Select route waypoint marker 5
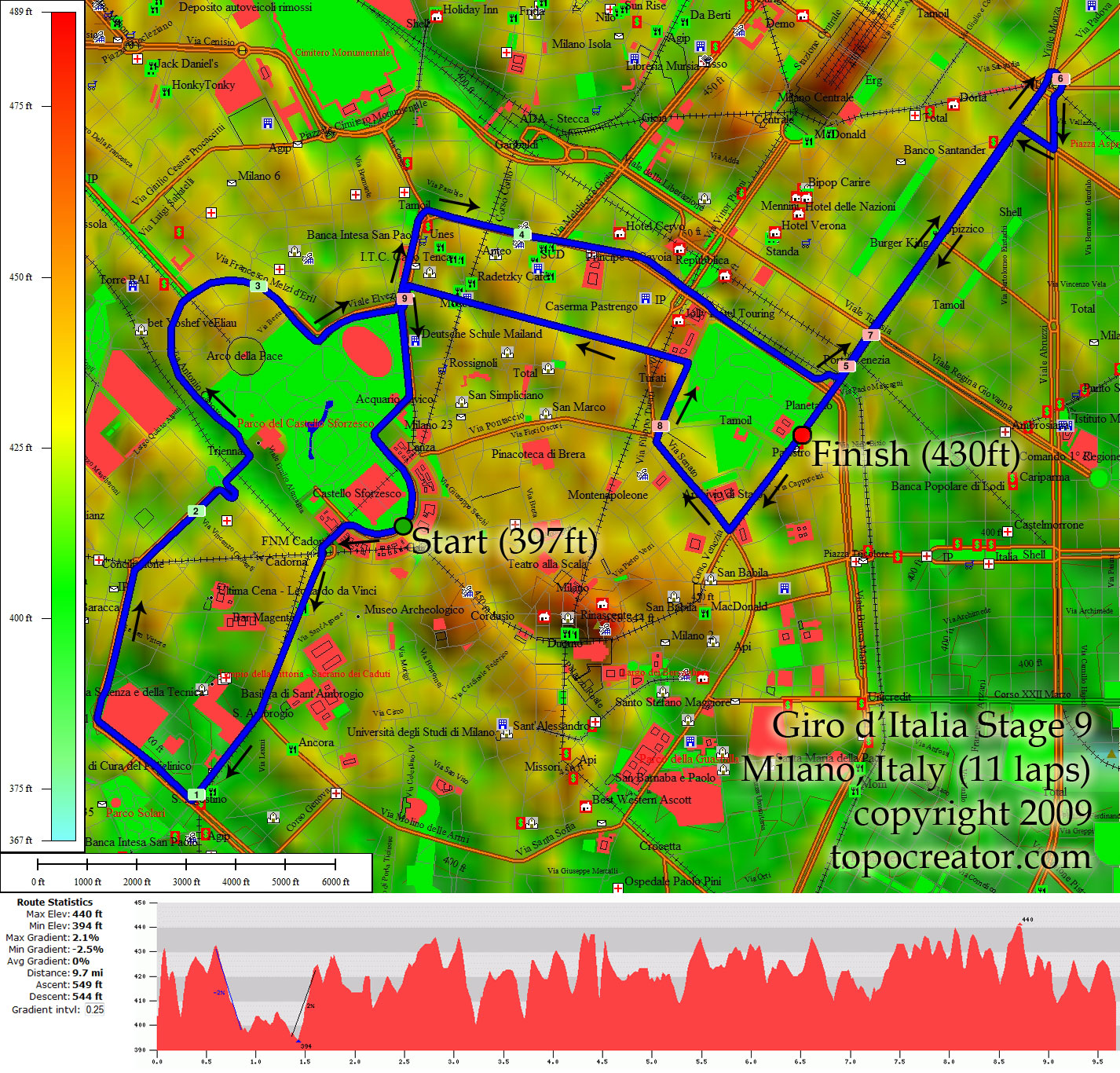Image resolution: width=1120 pixels, height=1073 pixels. pyautogui.click(x=846, y=366)
